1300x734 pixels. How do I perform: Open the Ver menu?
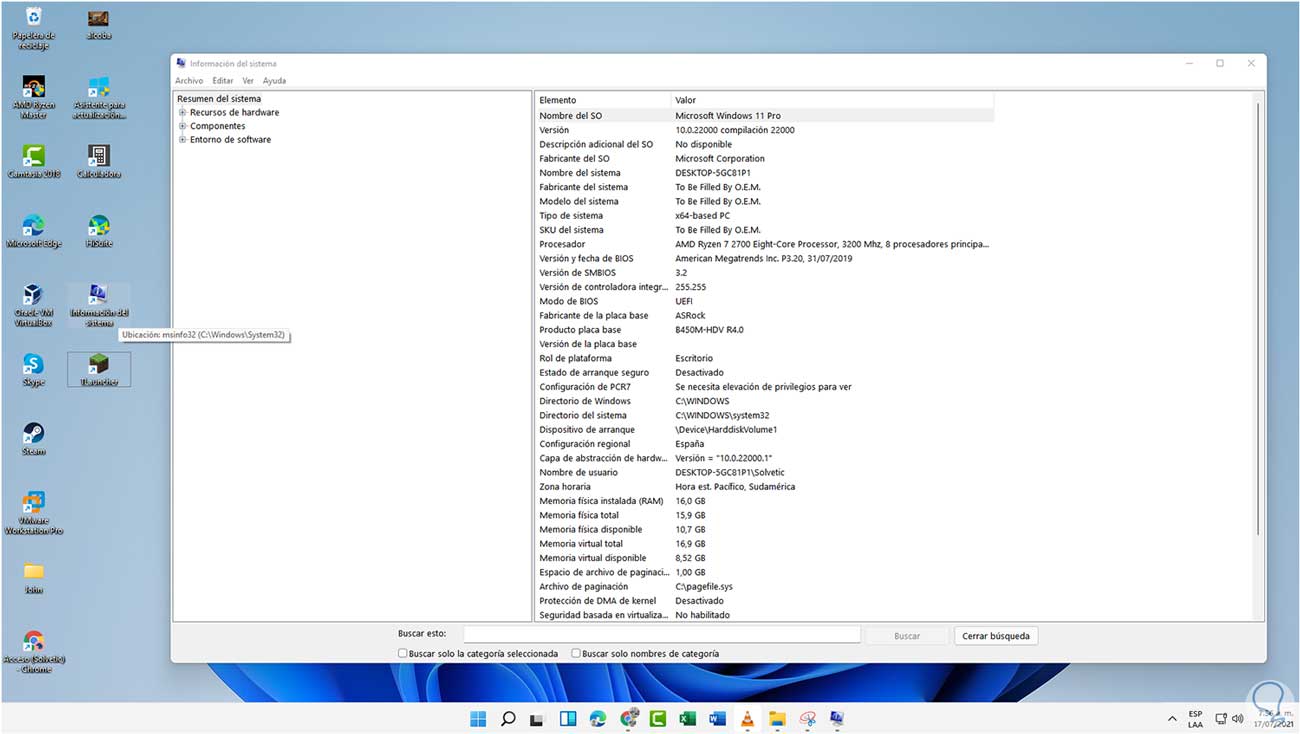click(248, 81)
